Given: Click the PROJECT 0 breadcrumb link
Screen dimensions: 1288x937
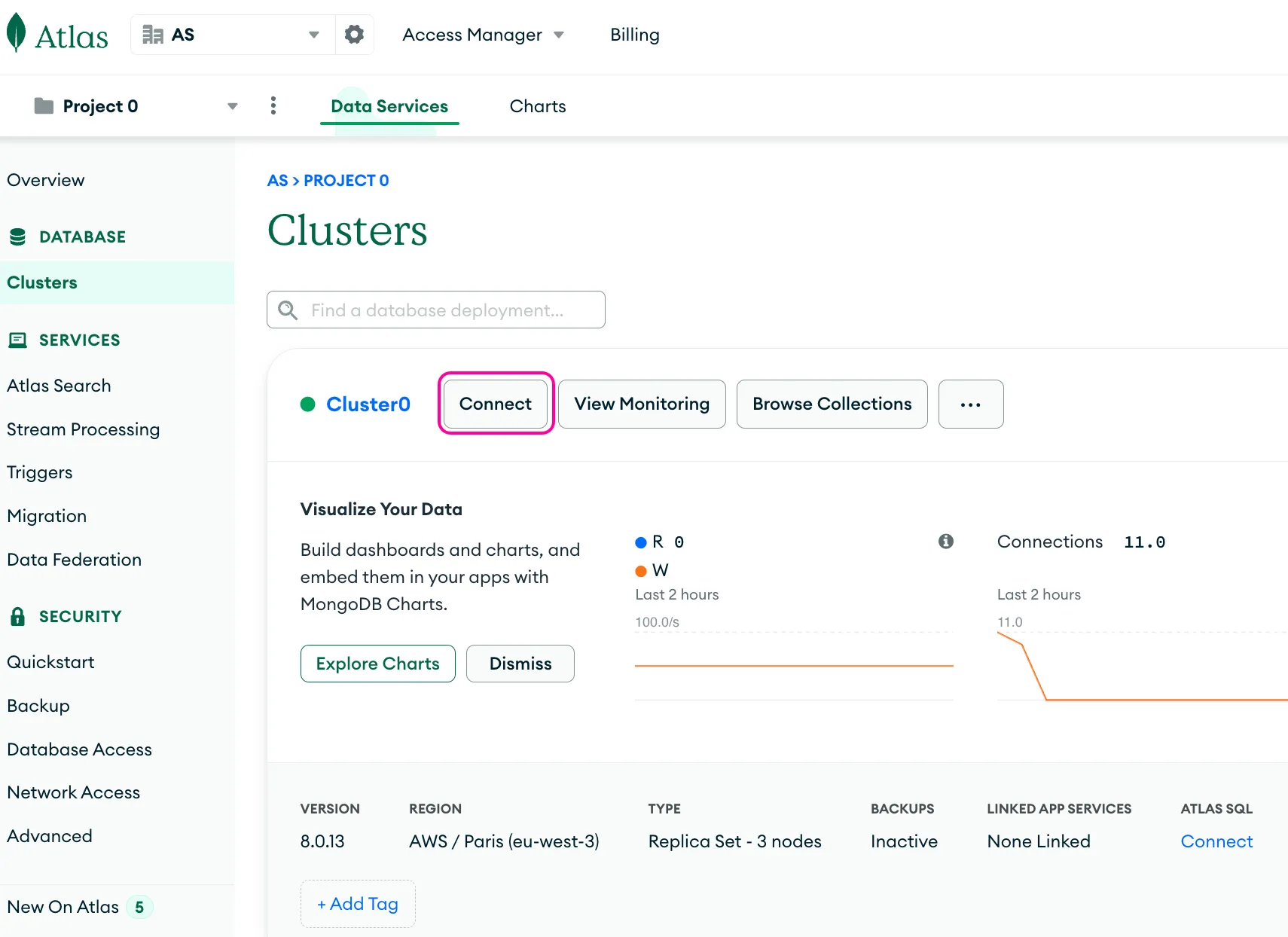Looking at the screenshot, I should click(x=346, y=180).
